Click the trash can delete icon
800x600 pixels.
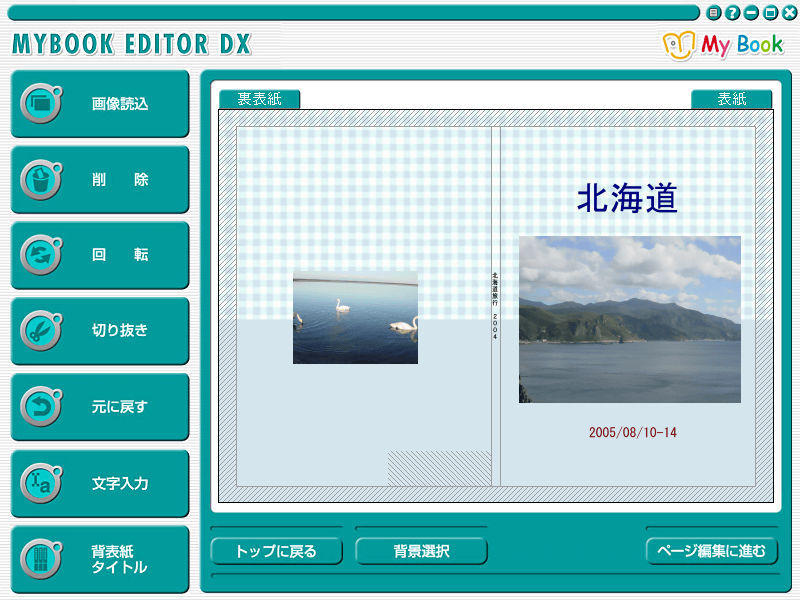click(x=41, y=180)
